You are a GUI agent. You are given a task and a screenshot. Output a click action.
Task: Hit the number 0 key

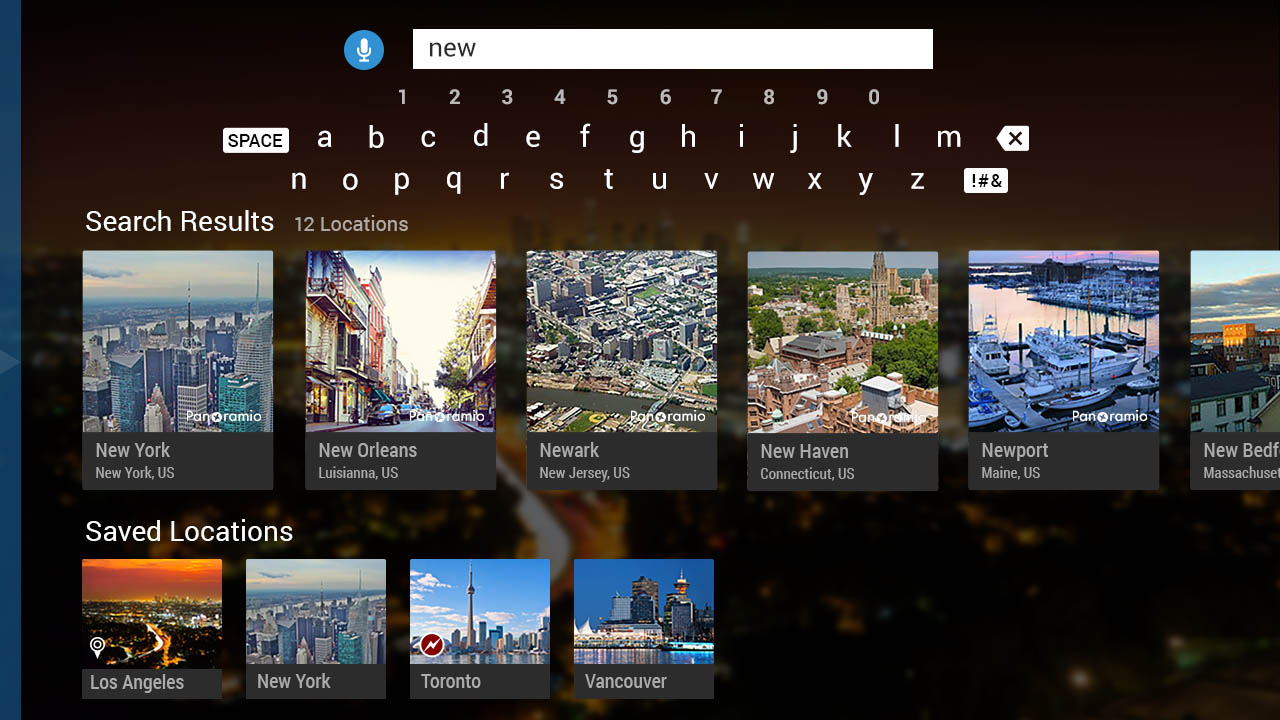[x=874, y=97]
